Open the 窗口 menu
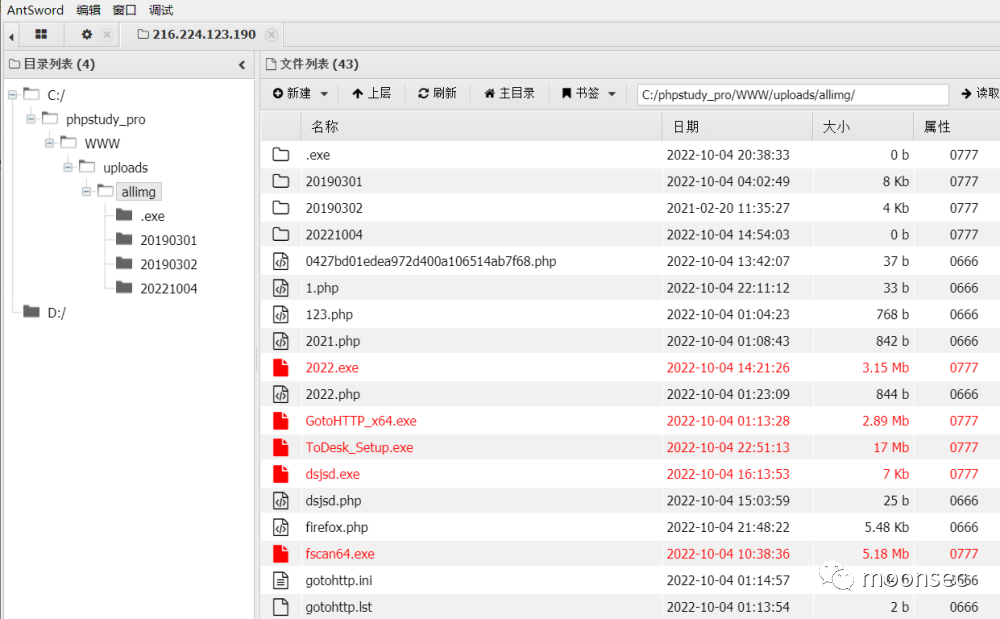The image size is (1000, 619). (124, 10)
